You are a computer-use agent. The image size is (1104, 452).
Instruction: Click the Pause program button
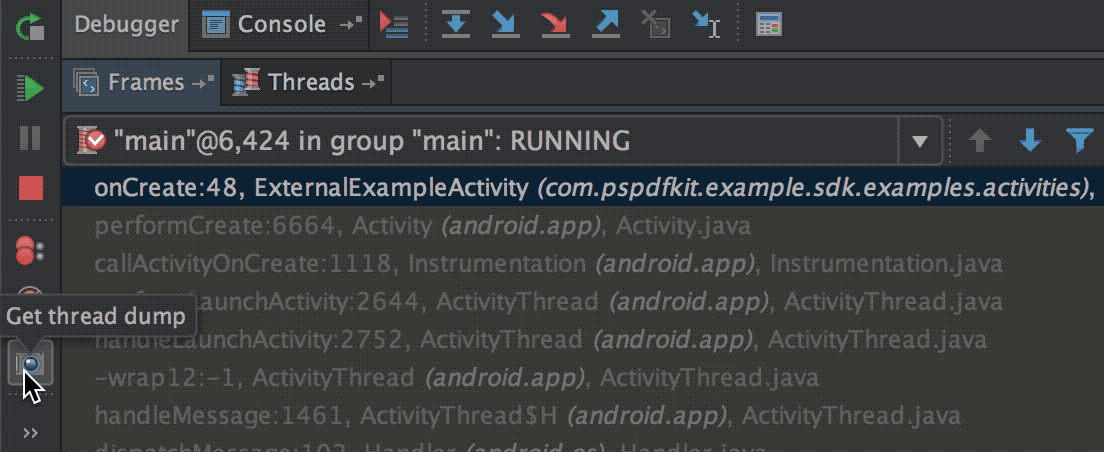coord(30,138)
